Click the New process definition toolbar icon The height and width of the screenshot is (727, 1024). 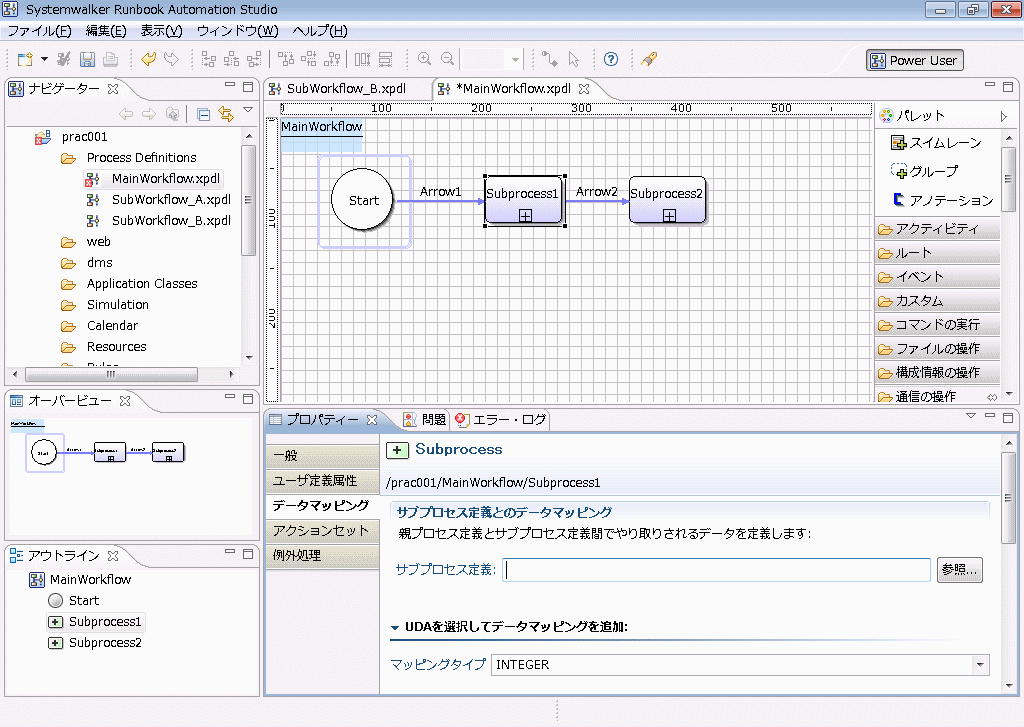(25, 59)
